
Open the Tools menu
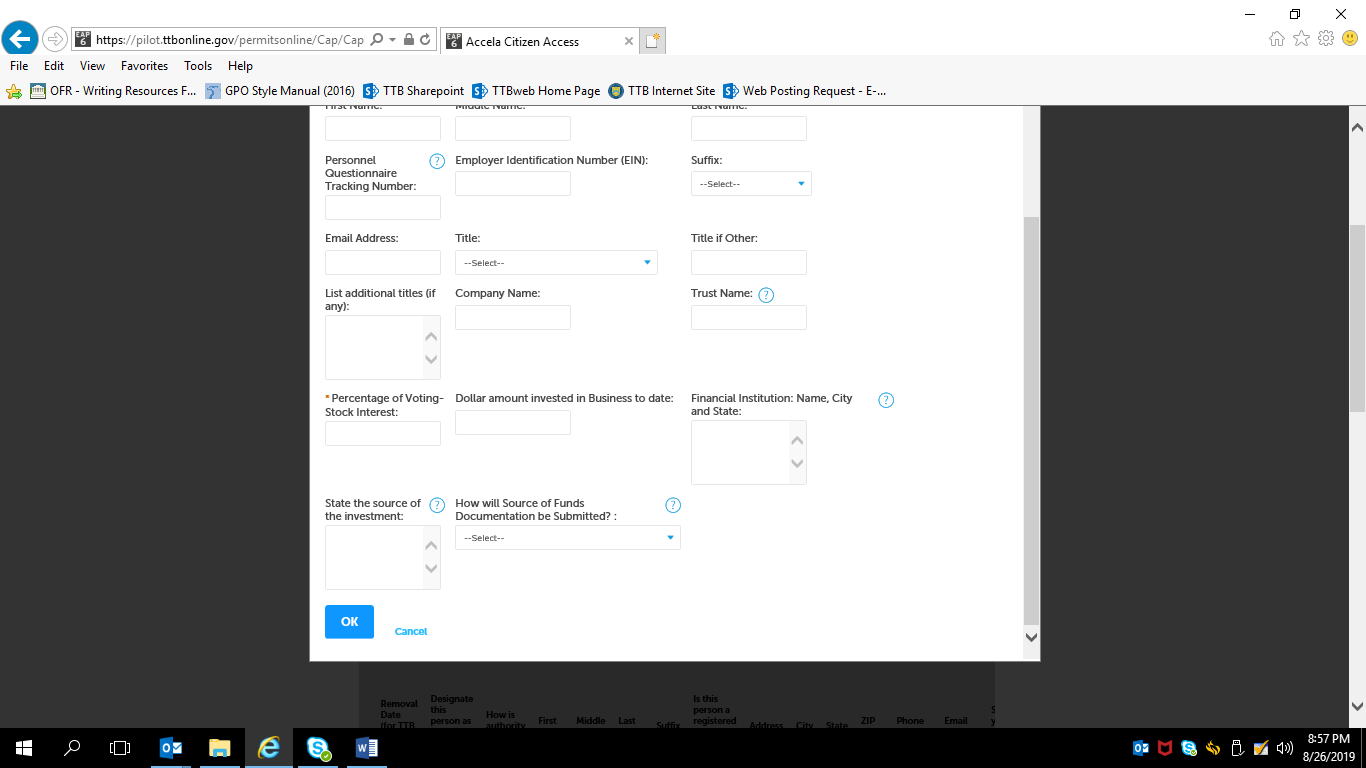[198, 66]
